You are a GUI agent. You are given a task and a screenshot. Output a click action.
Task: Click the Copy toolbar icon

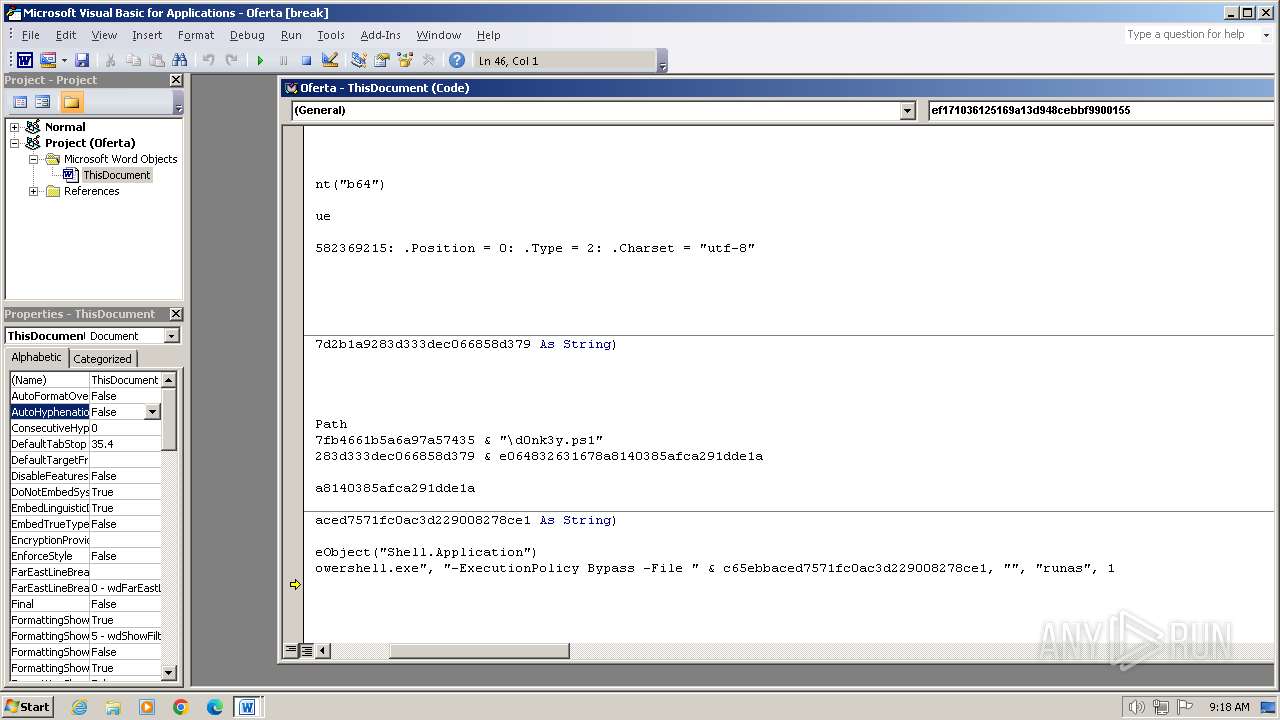pyautogui.click(x=134, y=61)
